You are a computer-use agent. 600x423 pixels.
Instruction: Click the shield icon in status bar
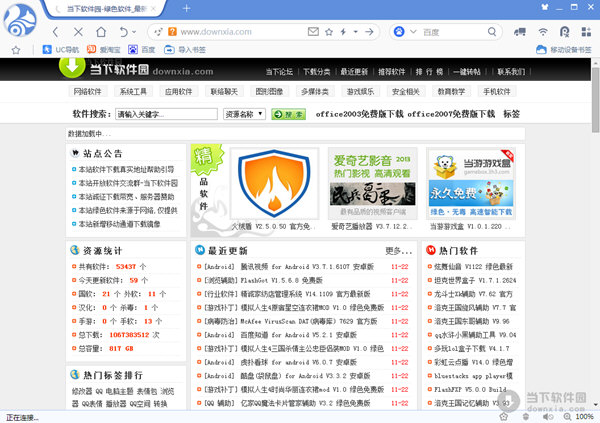[x=526, y=416]
